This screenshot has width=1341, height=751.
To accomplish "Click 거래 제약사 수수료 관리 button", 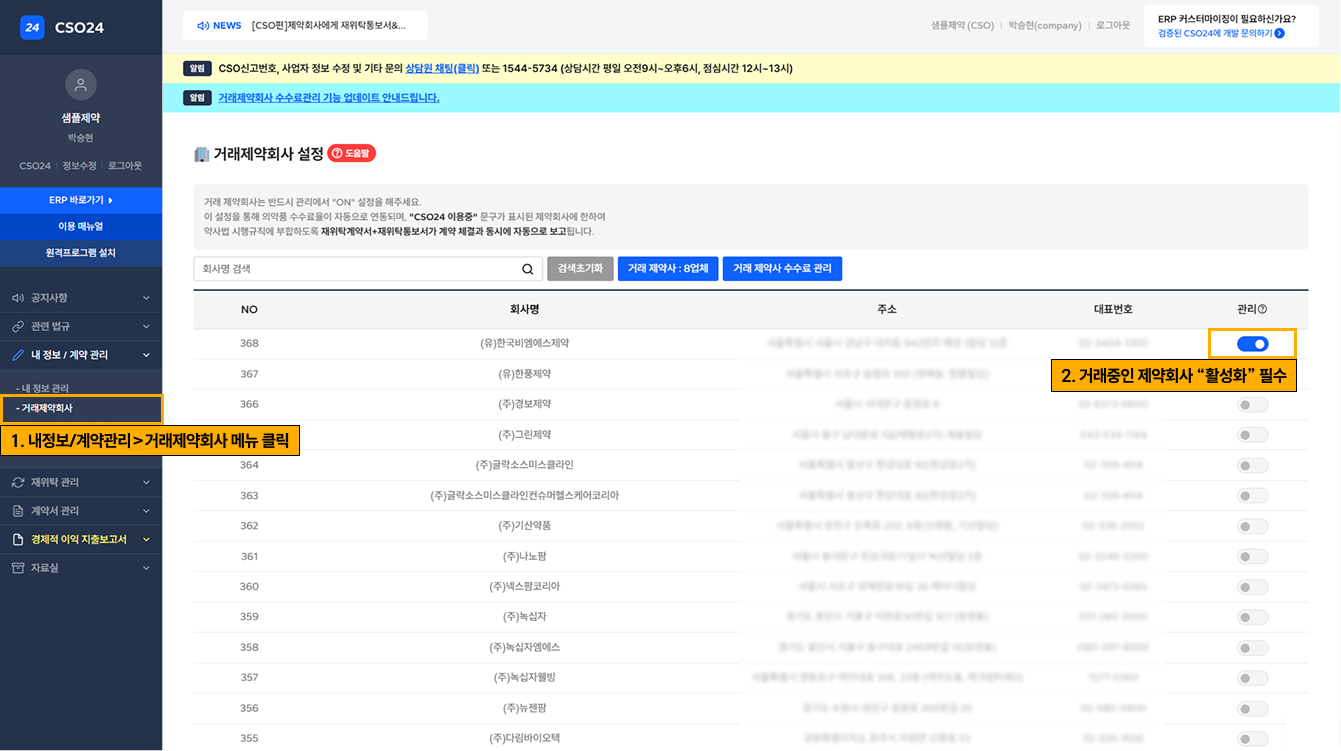I will click(782, 269).
